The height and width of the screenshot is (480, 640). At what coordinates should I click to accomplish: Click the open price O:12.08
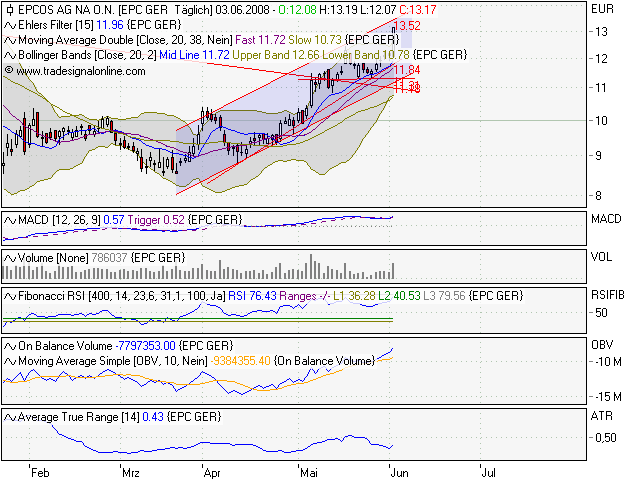coord(297,10)
